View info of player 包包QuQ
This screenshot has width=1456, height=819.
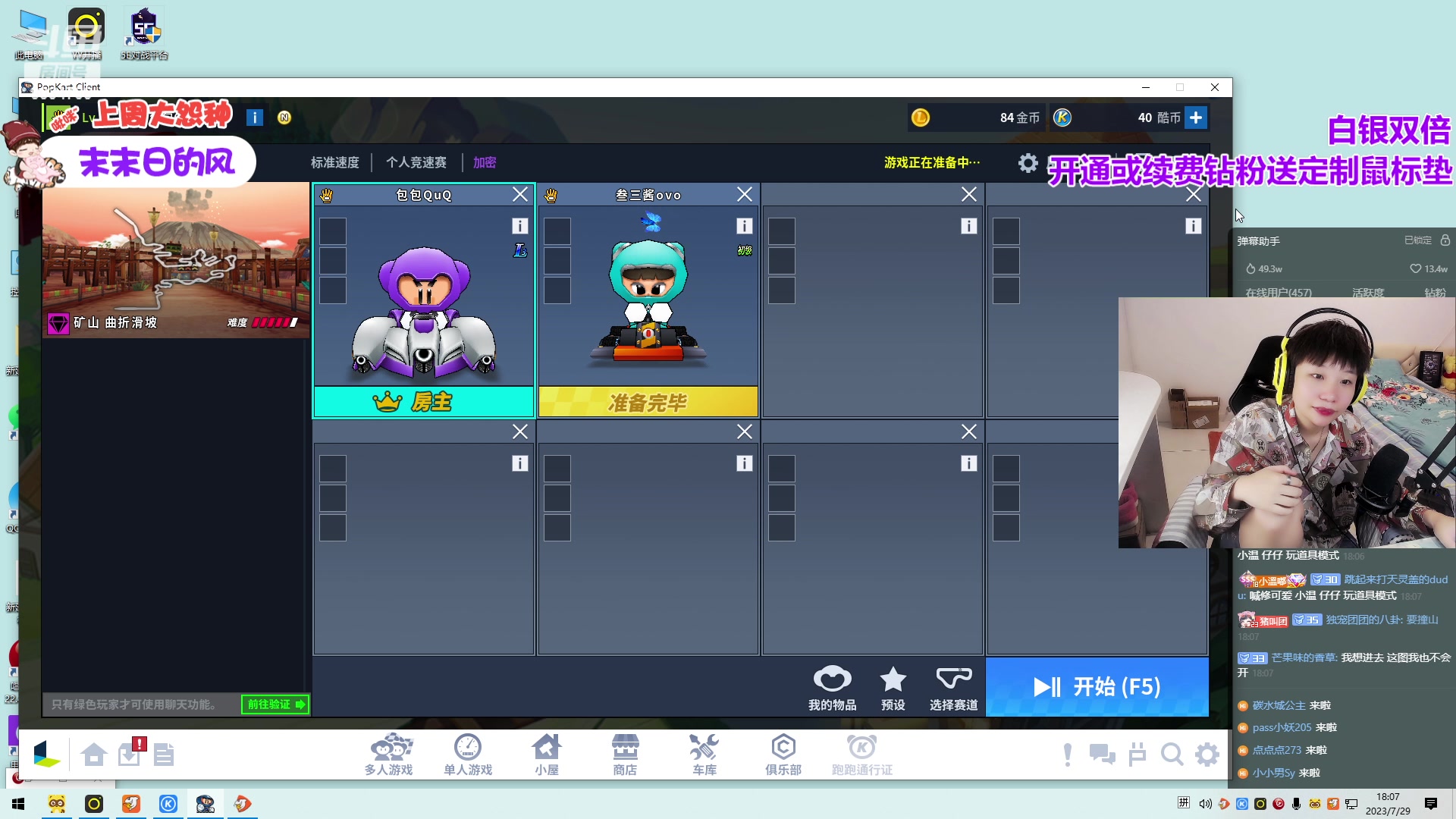pos(519,226)
